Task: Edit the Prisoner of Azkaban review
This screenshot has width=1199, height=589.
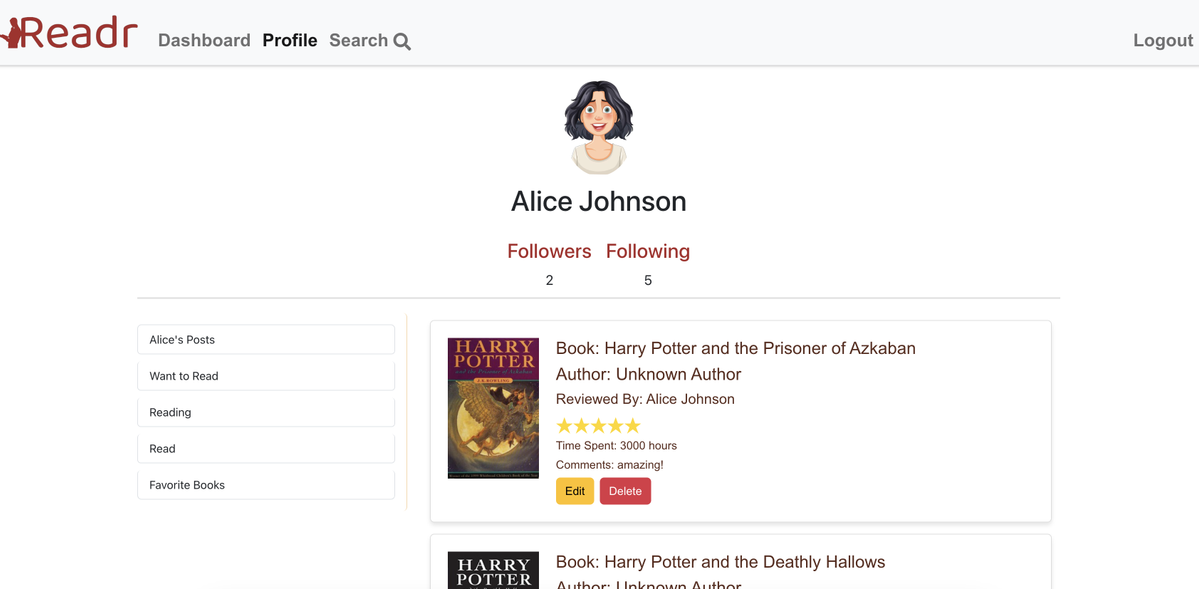Action: [575, 491]
